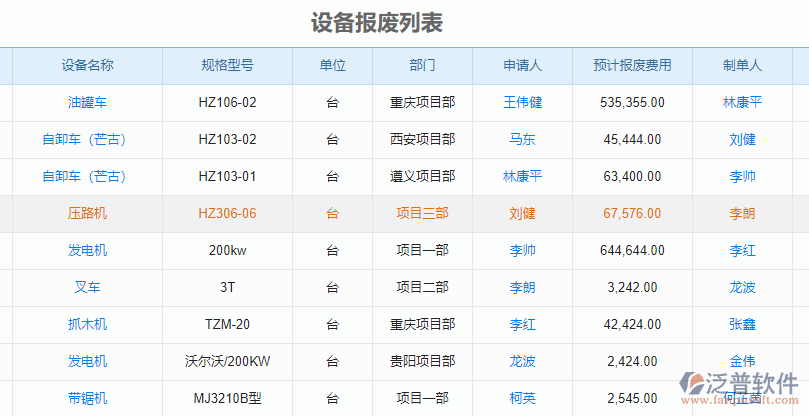Click 金伟 in the 制单人 column
The width and height of the screenshot is (809, 416).
click(742, 361)
